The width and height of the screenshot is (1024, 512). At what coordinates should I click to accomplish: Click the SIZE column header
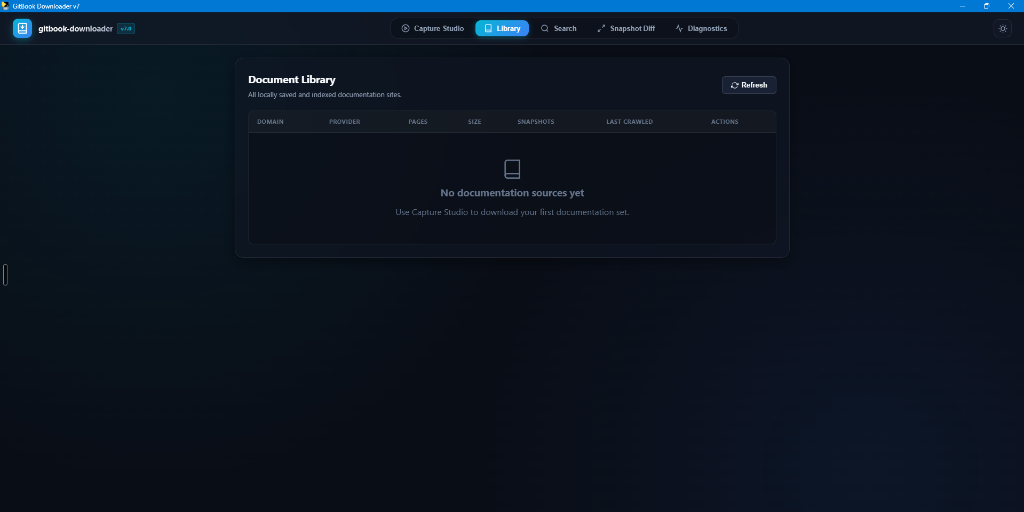(x=475, y=122)
